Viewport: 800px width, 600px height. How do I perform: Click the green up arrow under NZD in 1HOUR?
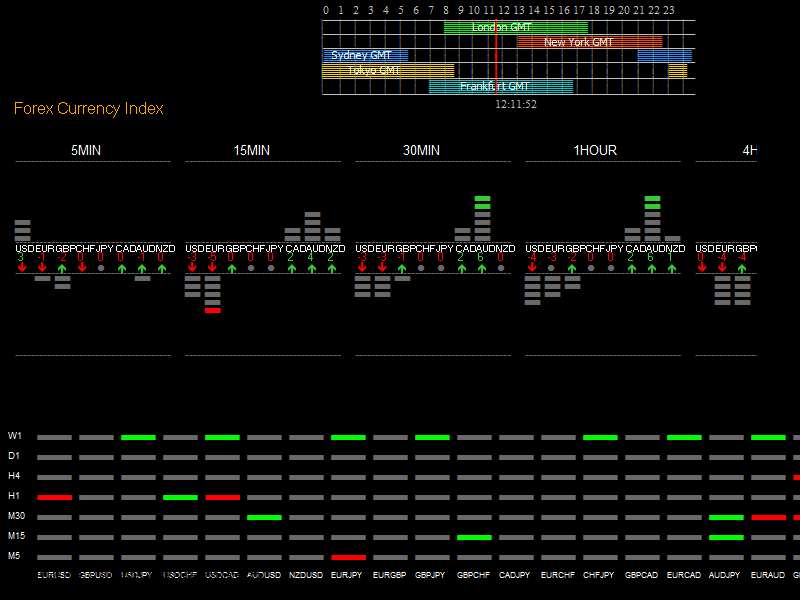point(672,268)
